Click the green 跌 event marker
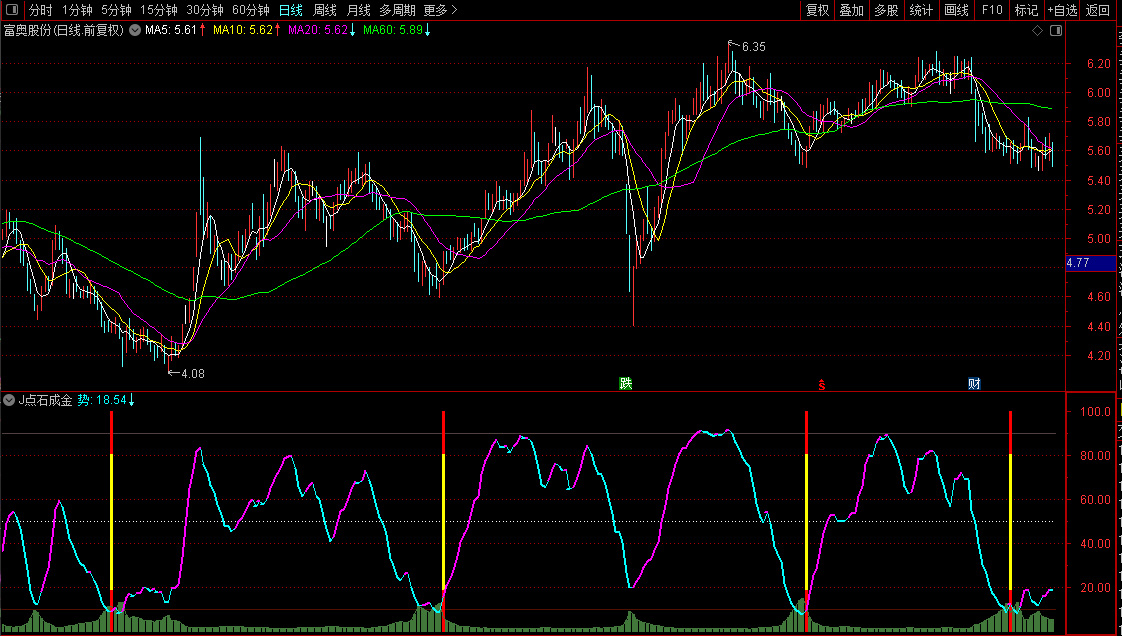Viewport: 1122px width, 636px height. pos(626,384)
